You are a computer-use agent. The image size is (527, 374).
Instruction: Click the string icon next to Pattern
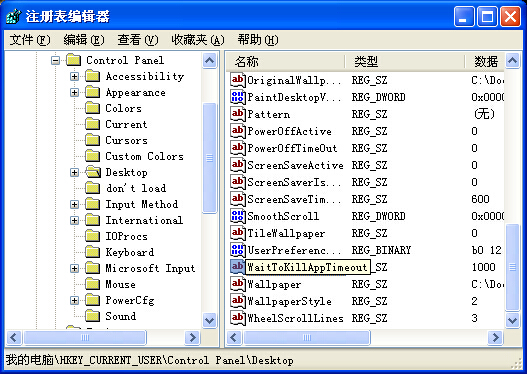[238, 114]
